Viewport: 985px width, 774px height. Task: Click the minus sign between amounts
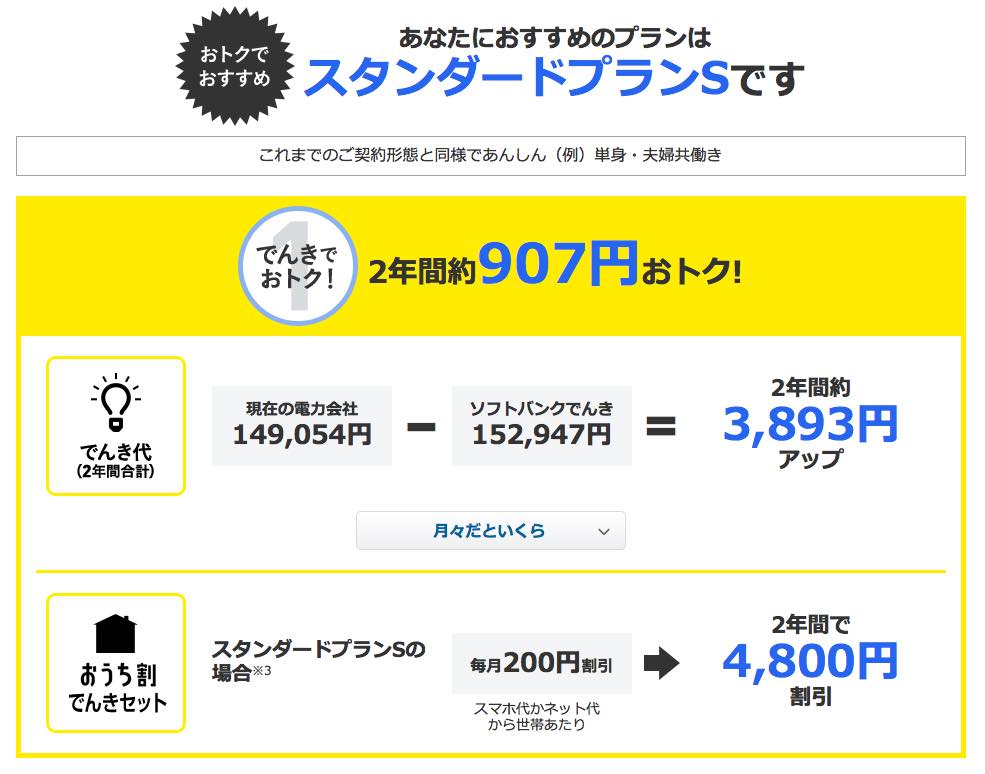pos(422,427)
